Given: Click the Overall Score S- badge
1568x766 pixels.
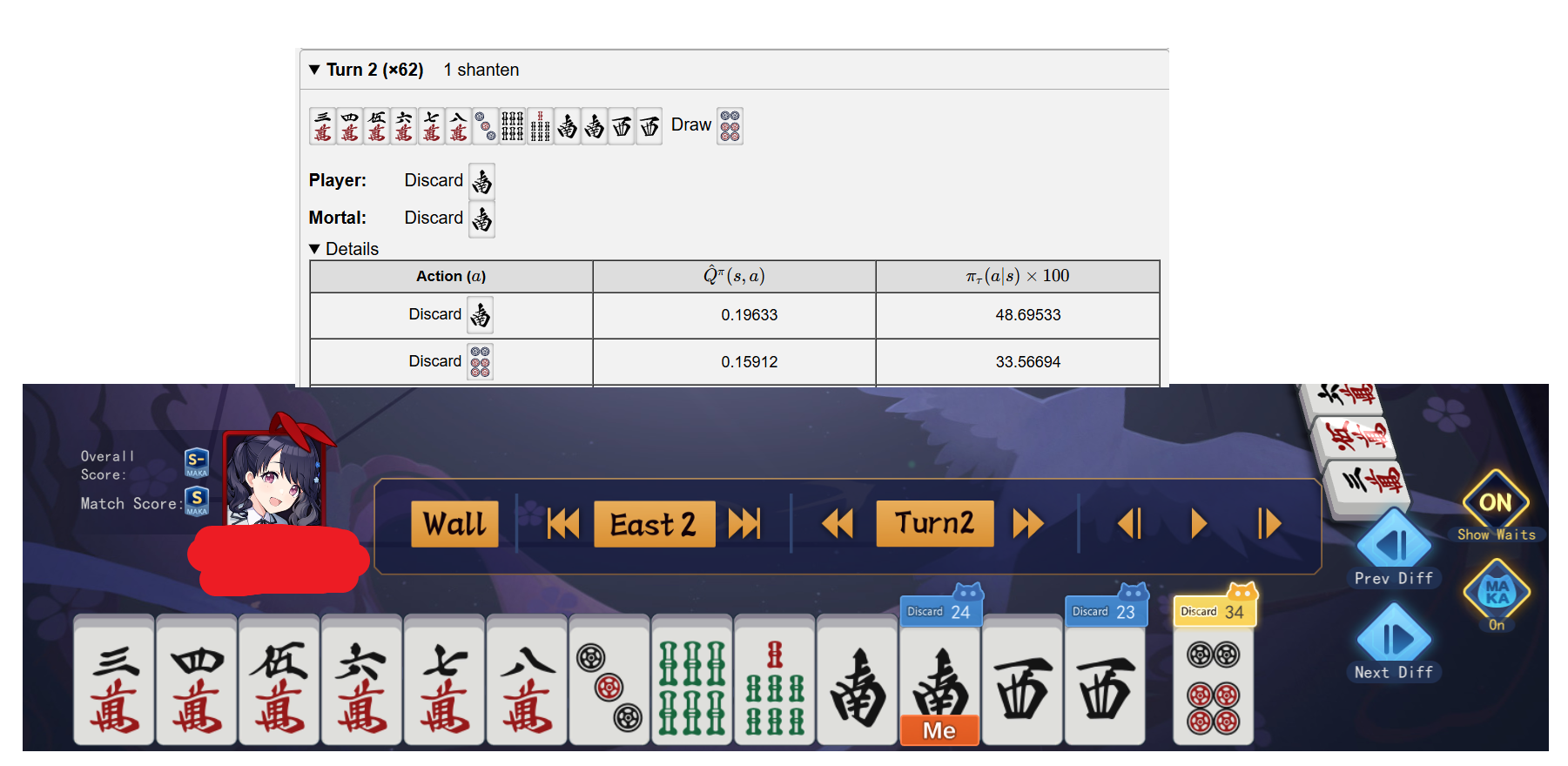Looking at the screenshot, I should [x=197, y=463].
